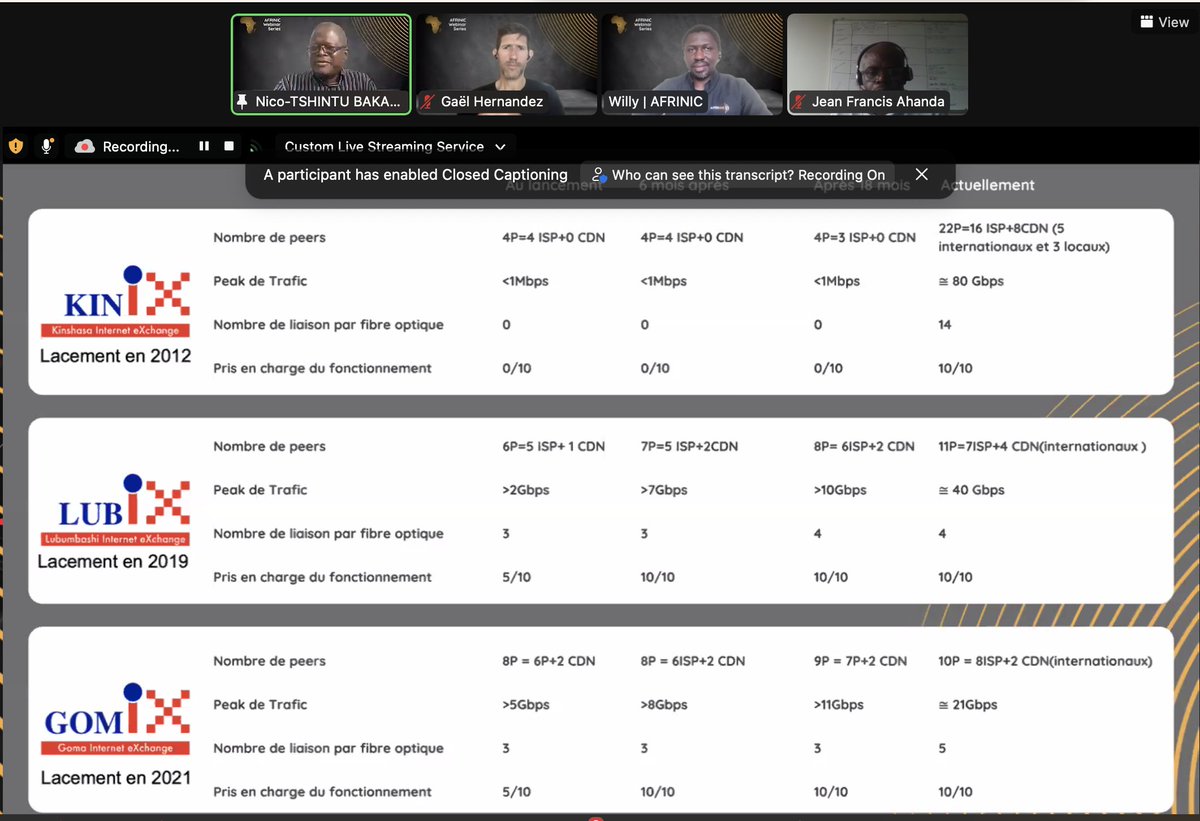The width and height of the screenshot is (1200, 821).
Task: Expand Custom Live Streaming Service dropdown
Action: pyautogui.click(x=396, y=146)
